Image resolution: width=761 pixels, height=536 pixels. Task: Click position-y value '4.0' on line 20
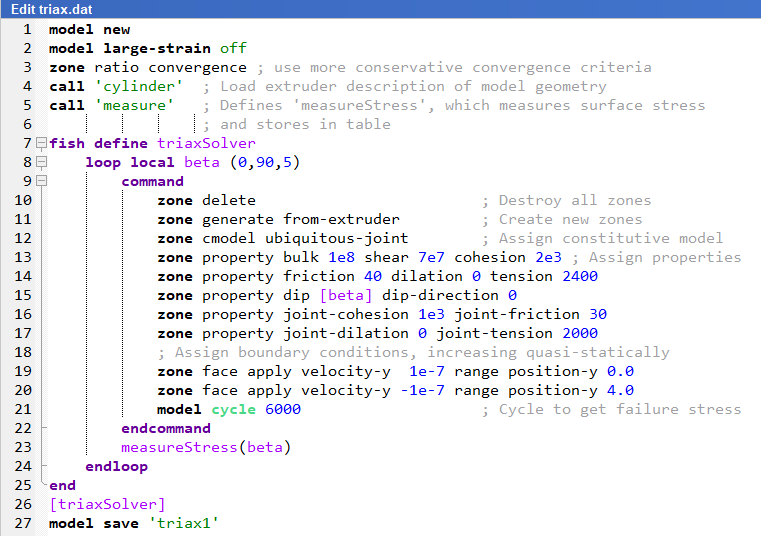pos(620,390)
